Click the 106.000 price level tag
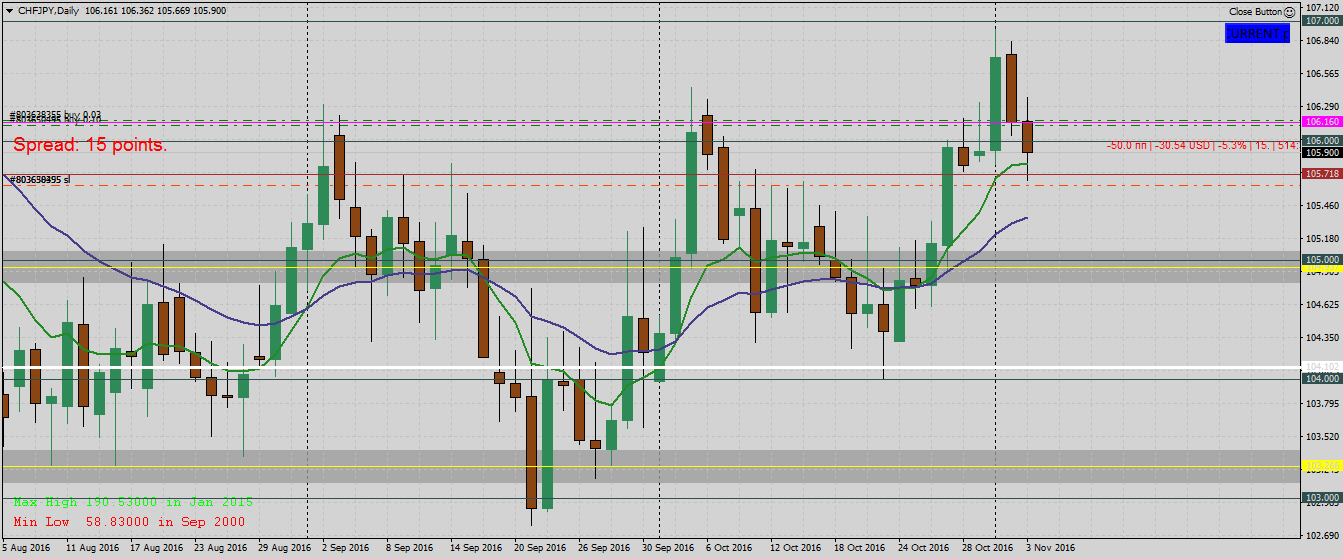Viewport: 1343px width, 559px height. 1321,141
